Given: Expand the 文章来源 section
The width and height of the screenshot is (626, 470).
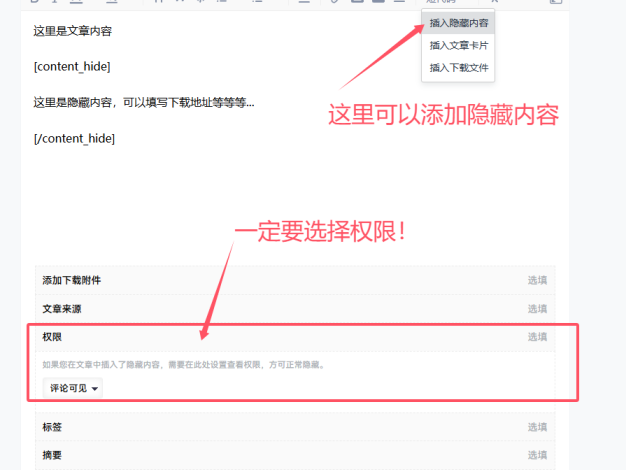Looking at the screenshot, I should 295,309.
